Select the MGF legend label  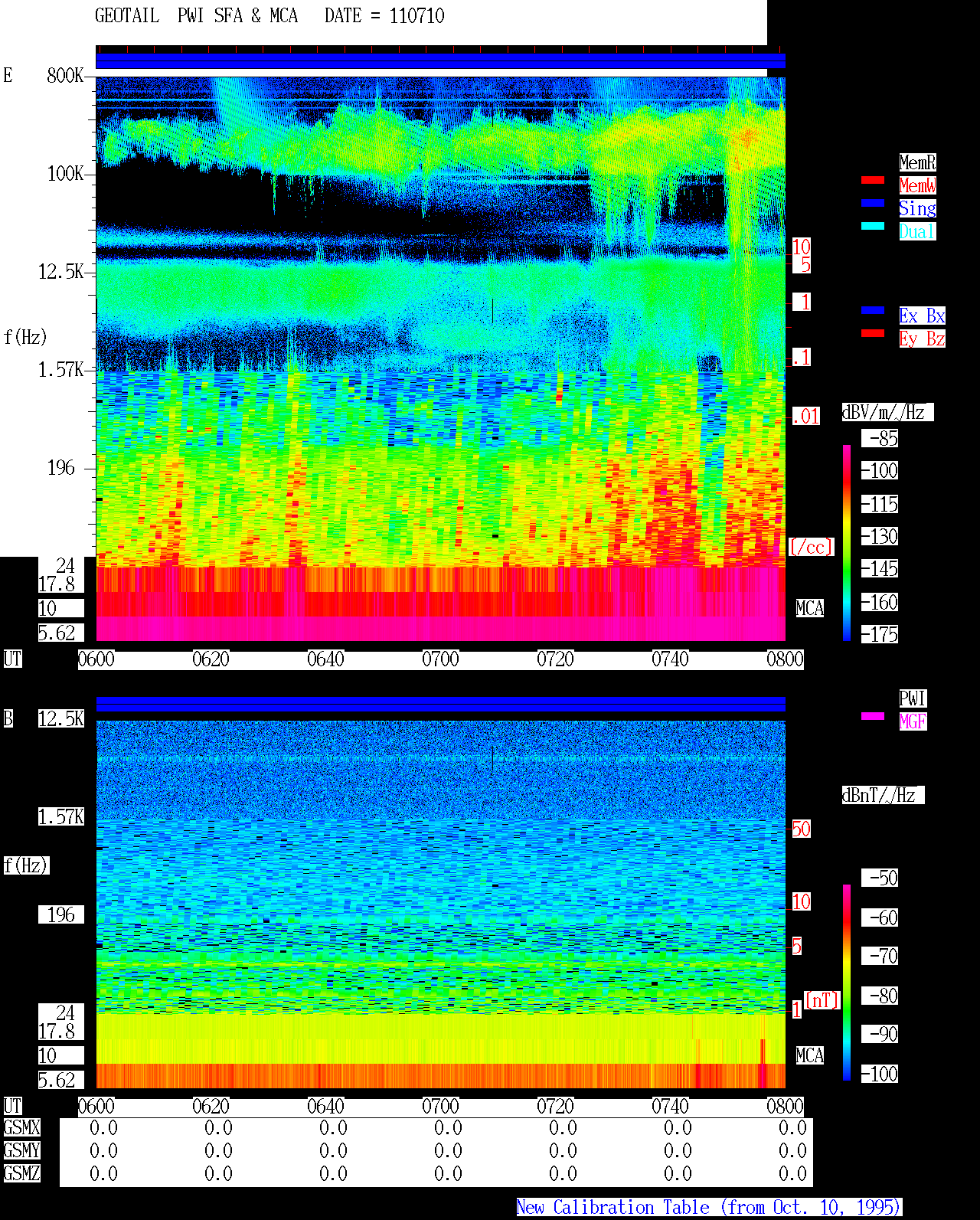click(x=913, y=721)
